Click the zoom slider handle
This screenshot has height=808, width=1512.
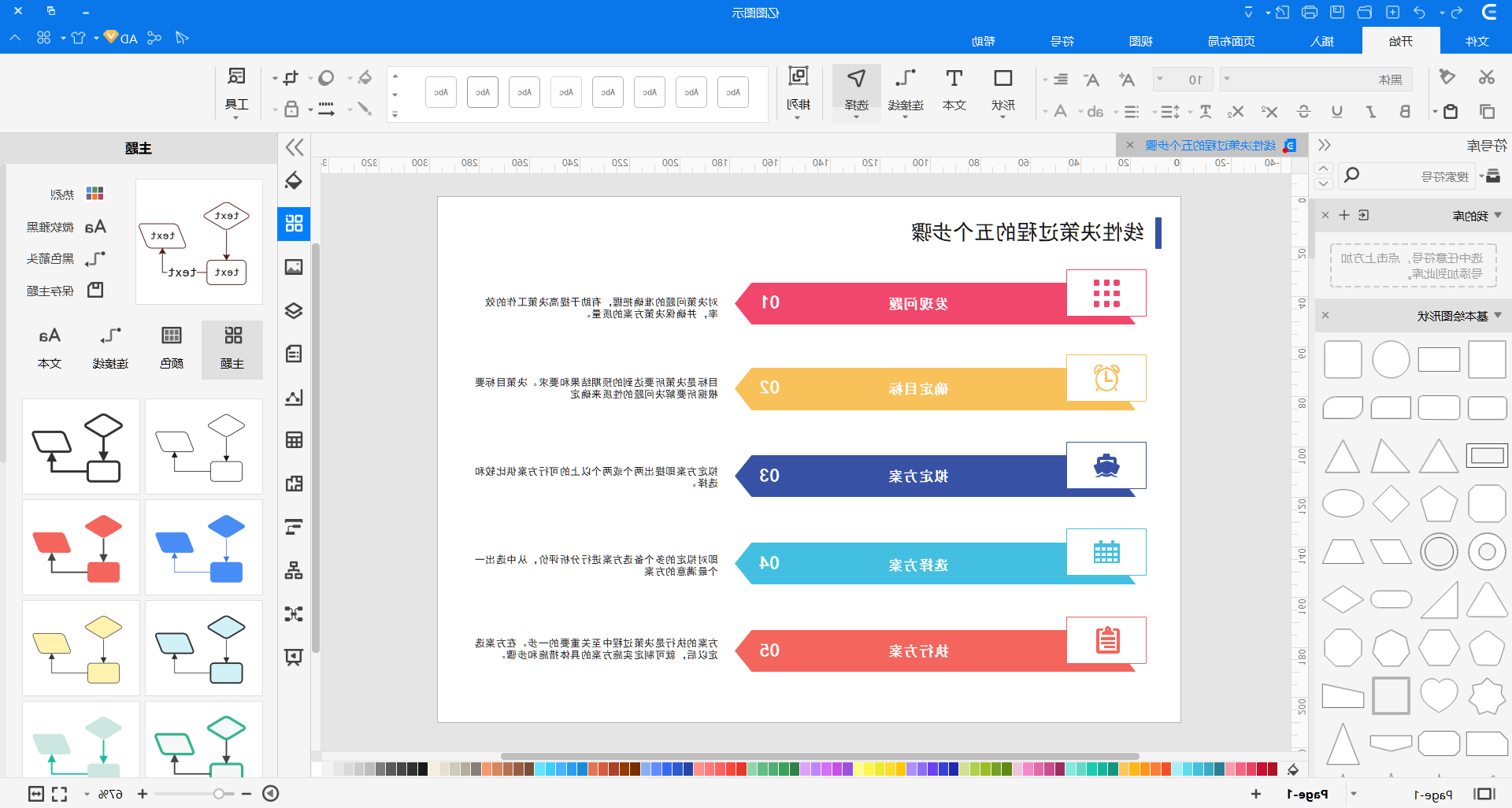(x=219, y=794)
